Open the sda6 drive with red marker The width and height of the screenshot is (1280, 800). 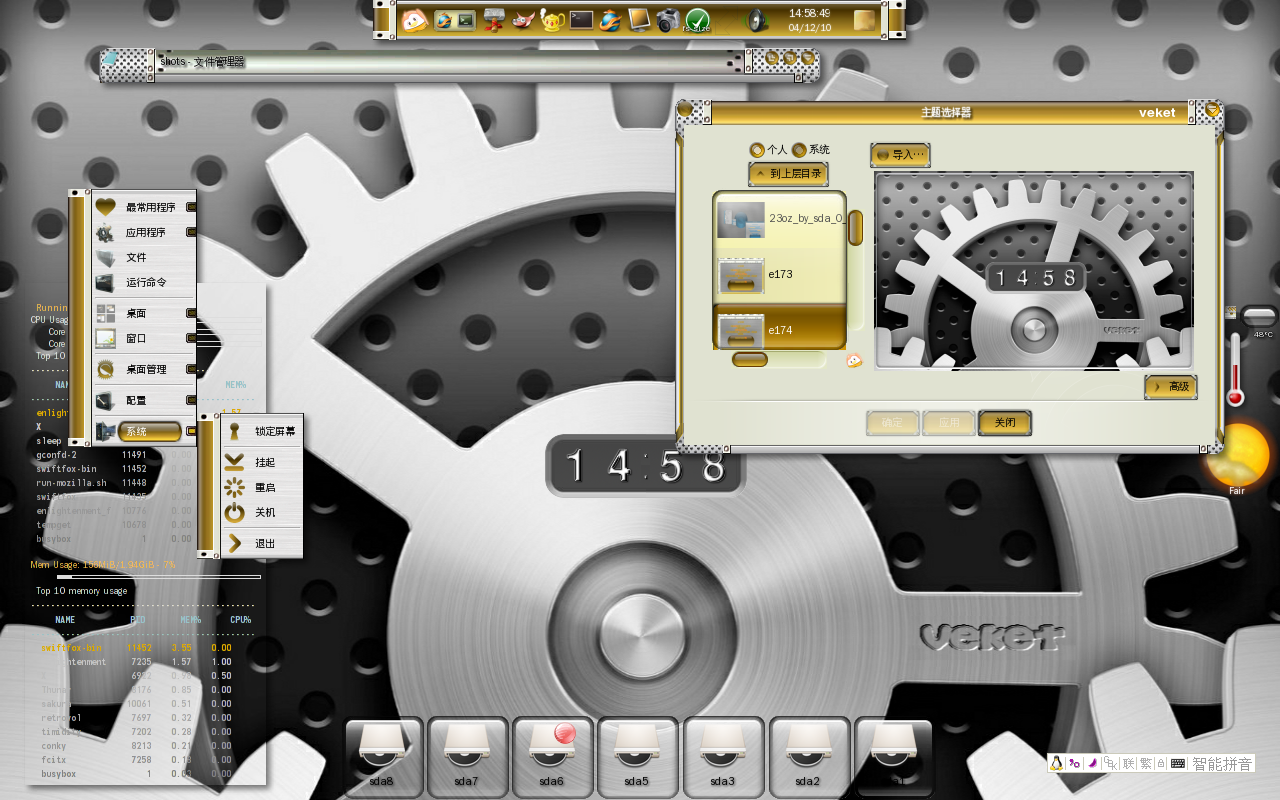point(552,757)
